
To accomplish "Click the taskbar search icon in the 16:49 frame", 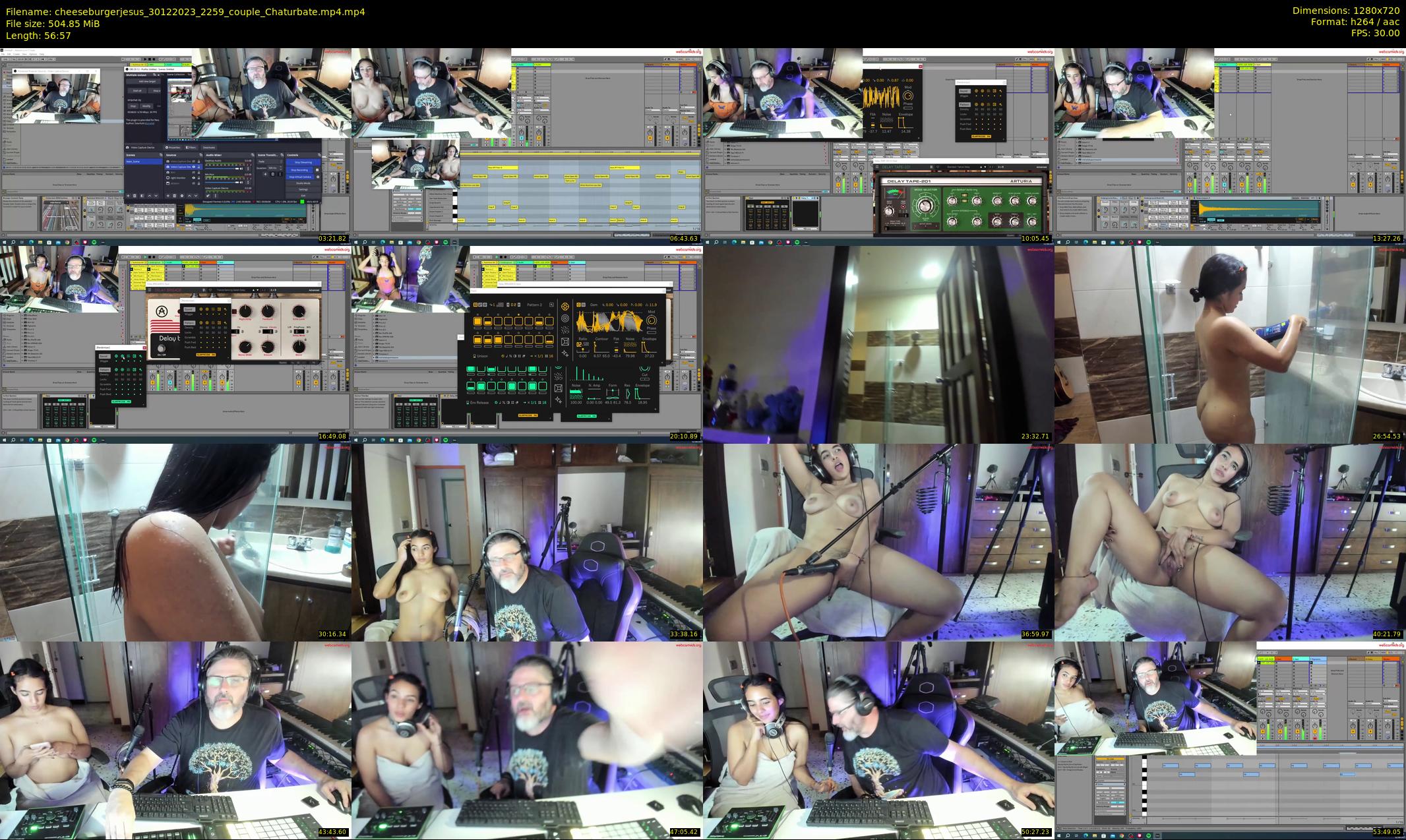I will 13,440.
